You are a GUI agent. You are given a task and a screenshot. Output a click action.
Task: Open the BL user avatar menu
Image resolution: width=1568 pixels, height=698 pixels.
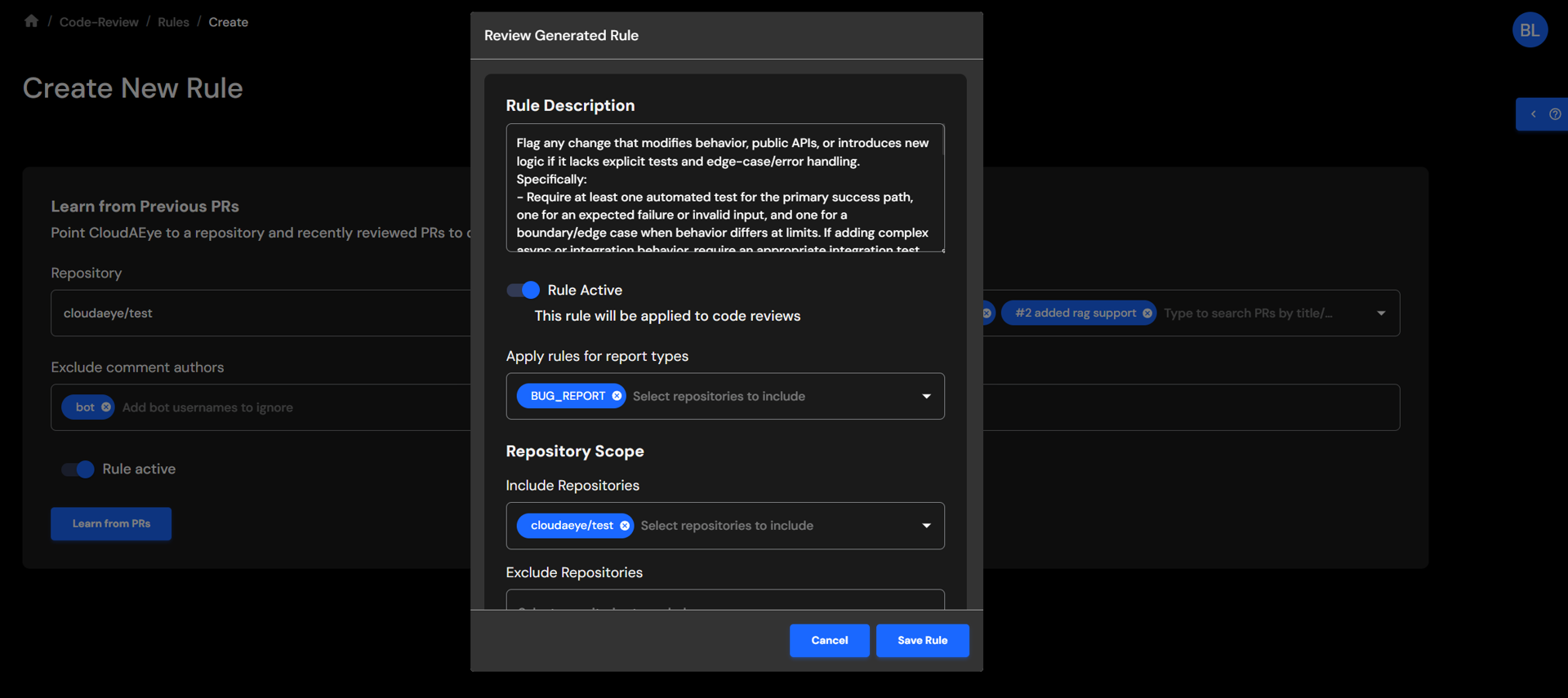(x=1529, y=30)
